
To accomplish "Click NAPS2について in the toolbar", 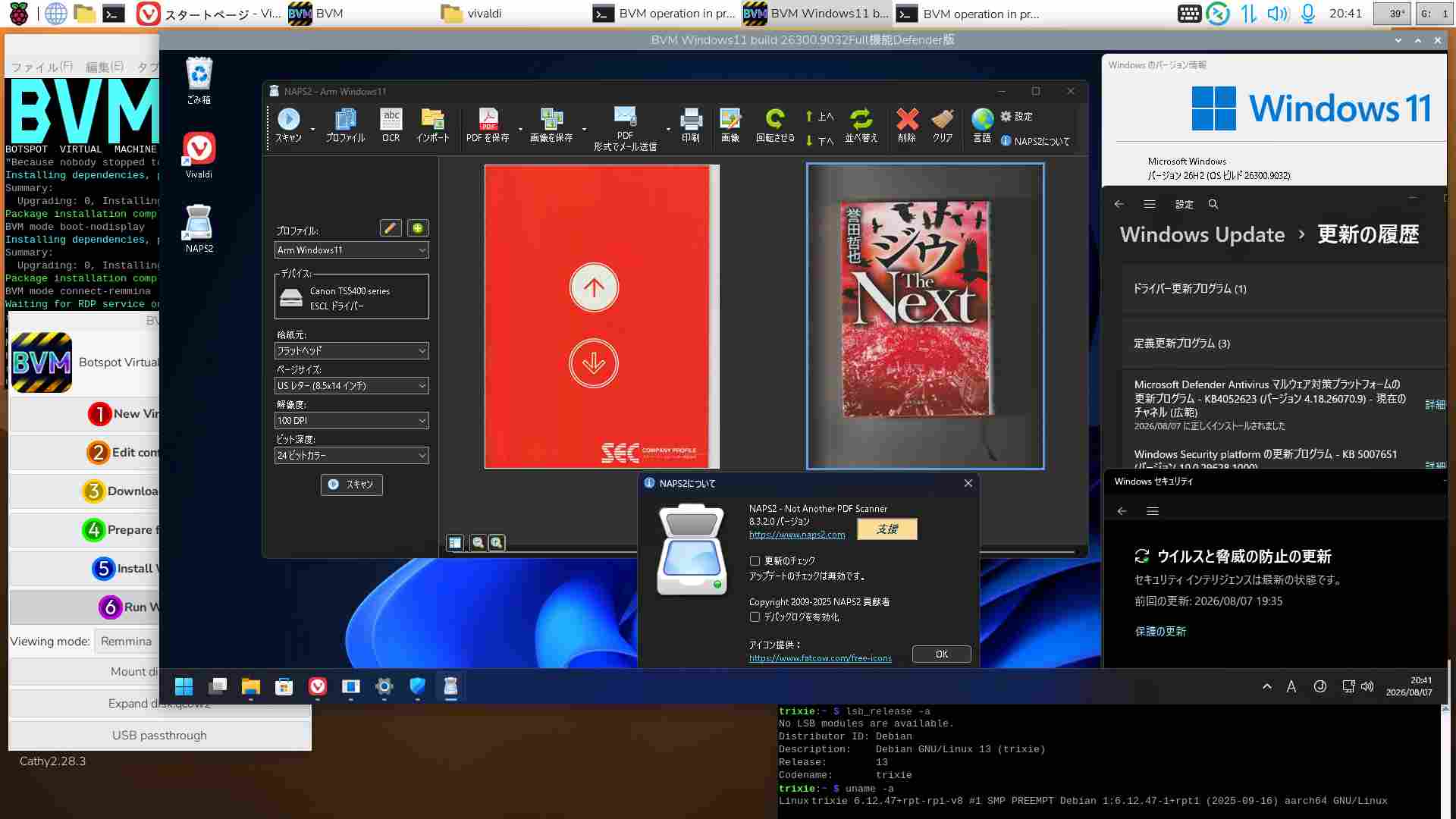I will pos(1035,141).
